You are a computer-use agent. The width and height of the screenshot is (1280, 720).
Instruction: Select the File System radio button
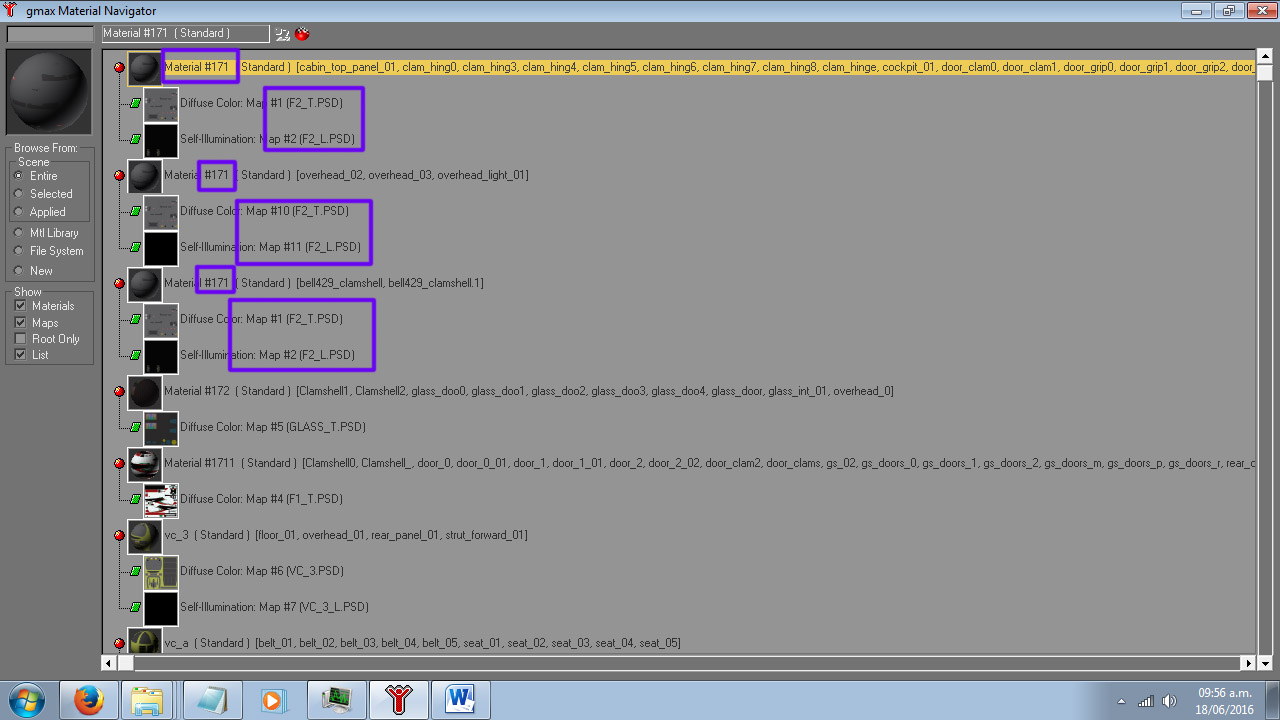[x=19, y=251]
